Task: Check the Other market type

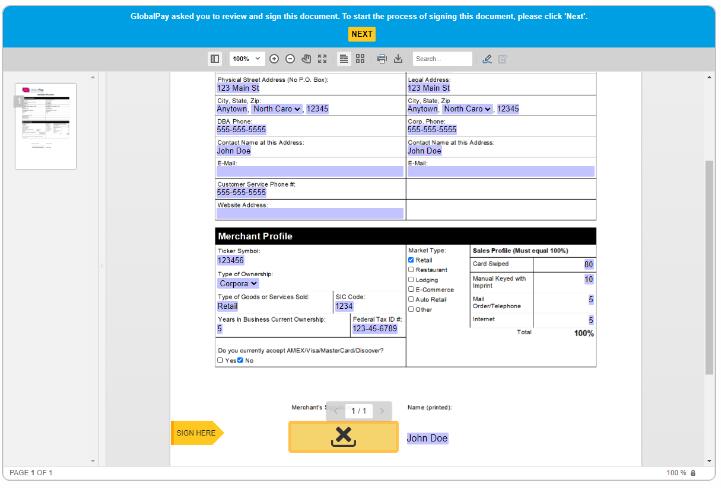Action: (411, 309)
